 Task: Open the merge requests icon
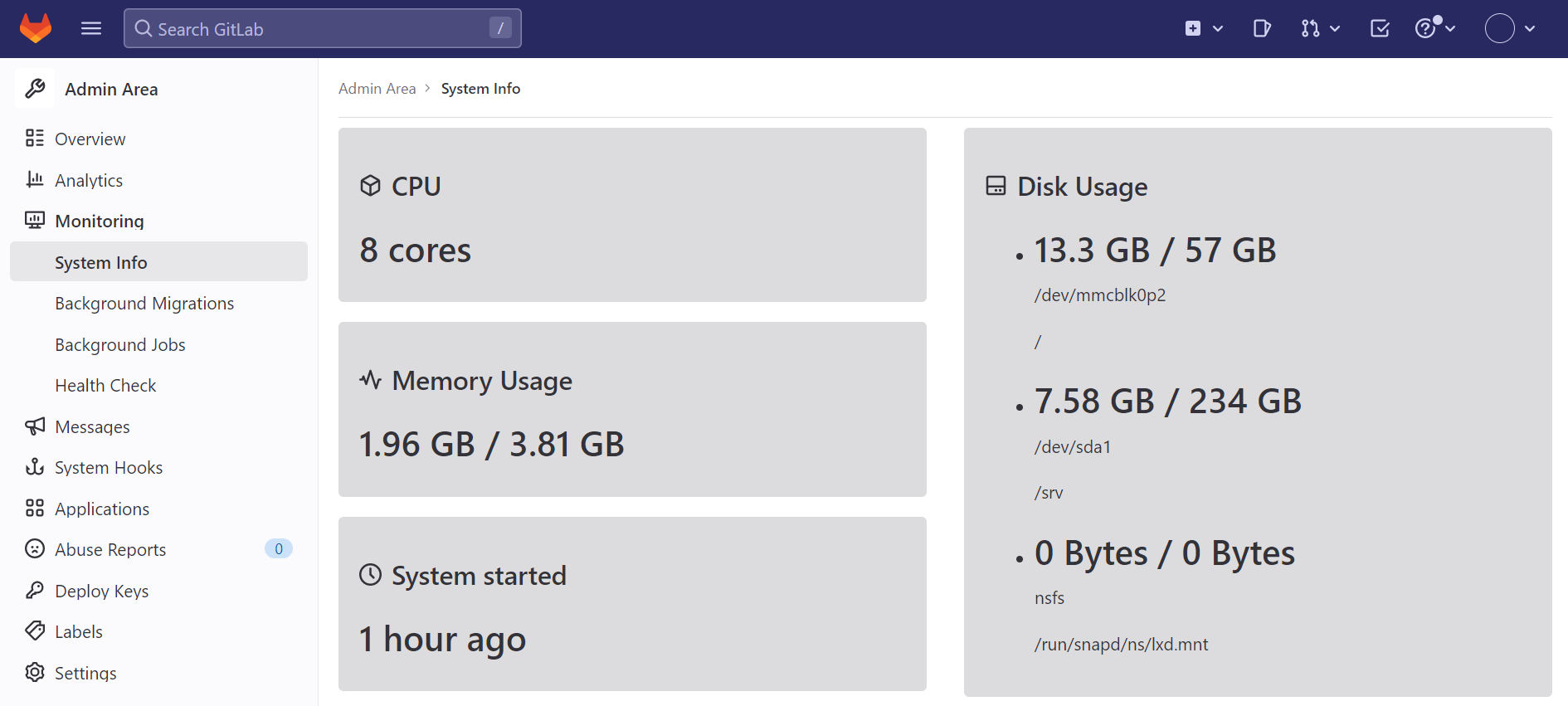click(1310, 29)
